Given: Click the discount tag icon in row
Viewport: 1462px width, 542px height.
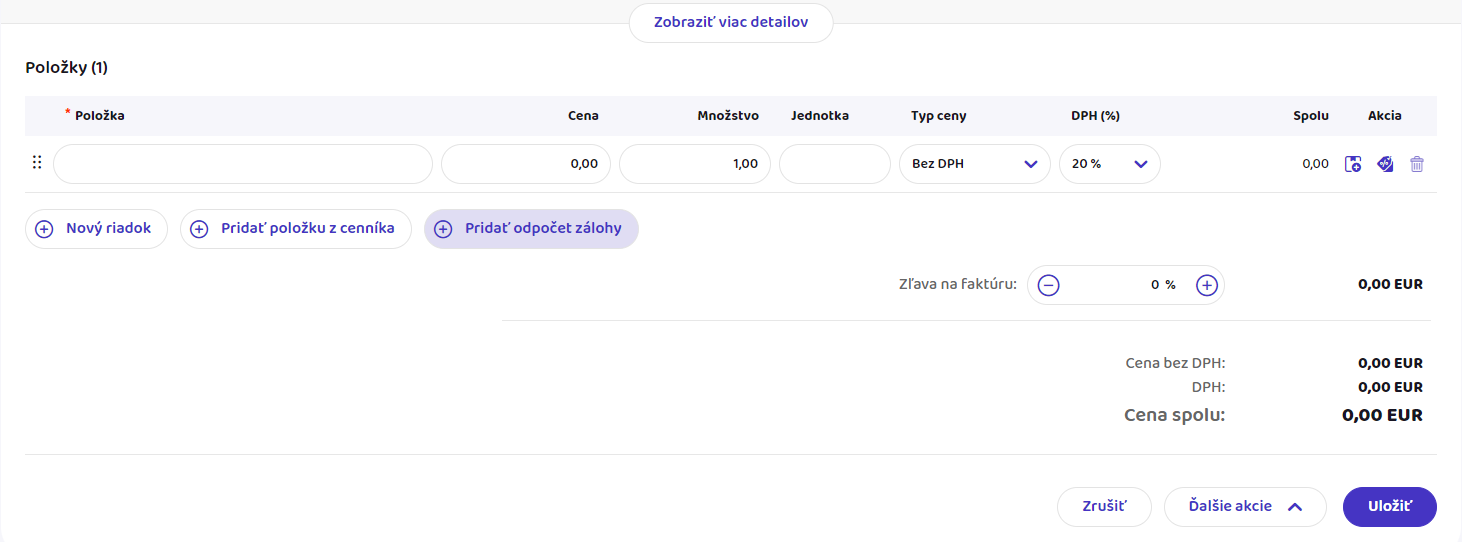Looking at the screenshot, I should (x=1385, y=164).
